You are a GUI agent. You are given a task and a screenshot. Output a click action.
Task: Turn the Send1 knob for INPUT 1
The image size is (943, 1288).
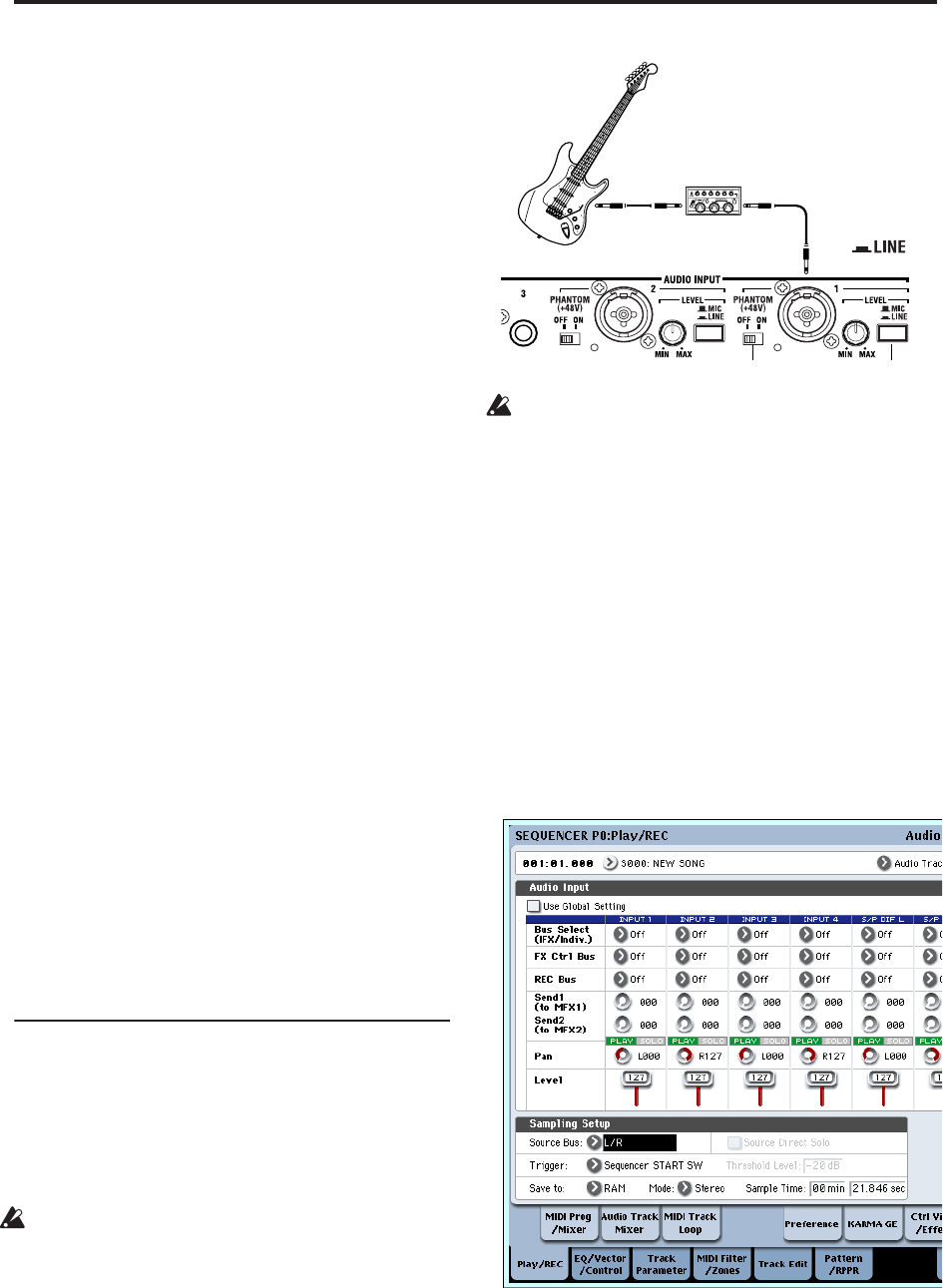(x=623, y=1002)
